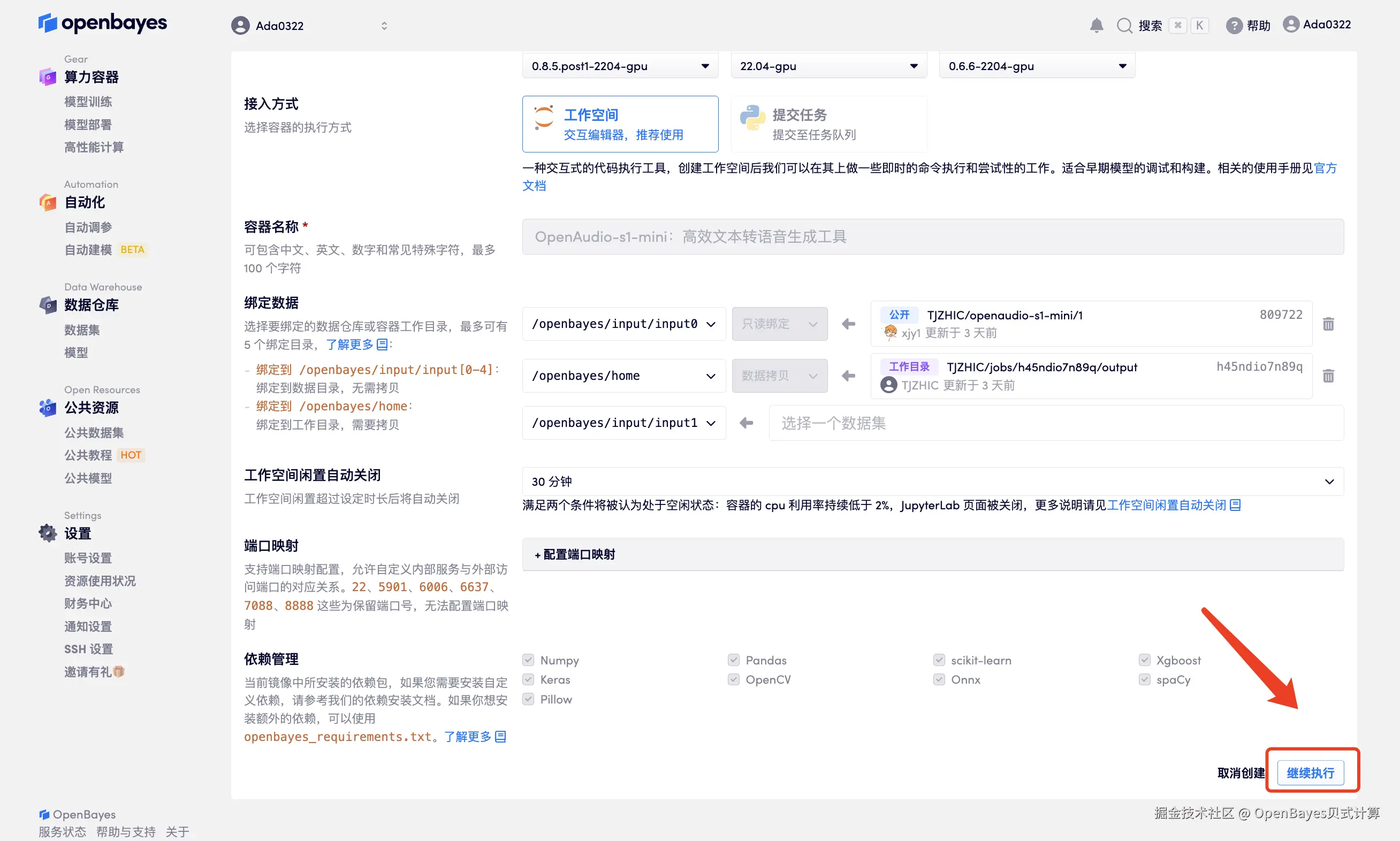Click the notification bell icon
1400x841 pixels.
(1096, 26)
